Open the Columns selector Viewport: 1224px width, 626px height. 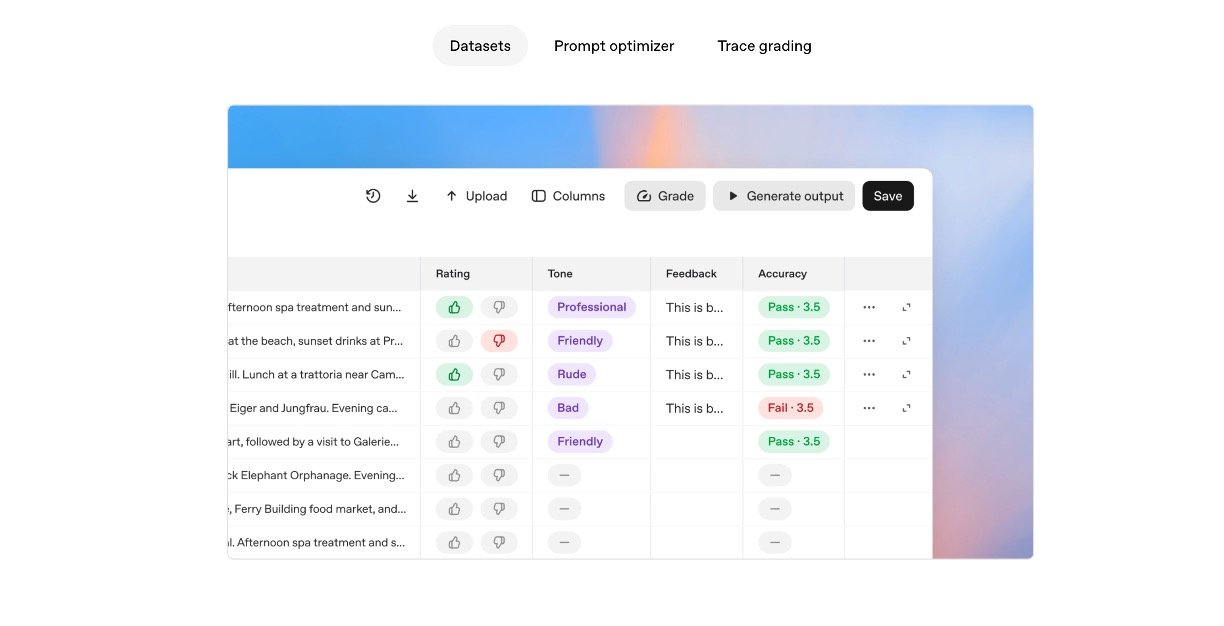coord(568,196)
